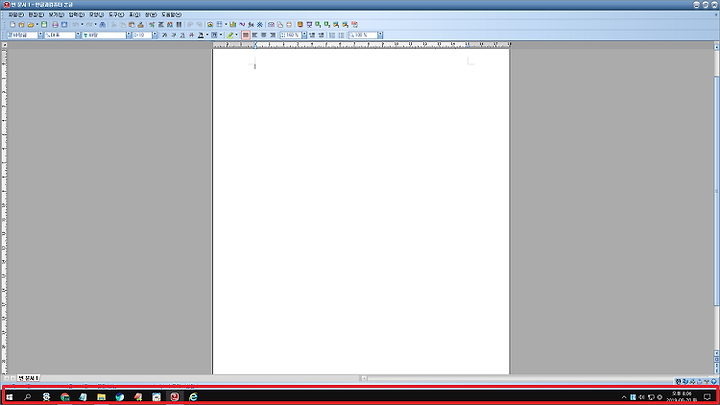Toggle bold text formatting
The height and width of the screenshot is (405, 720).
(165, 35)
